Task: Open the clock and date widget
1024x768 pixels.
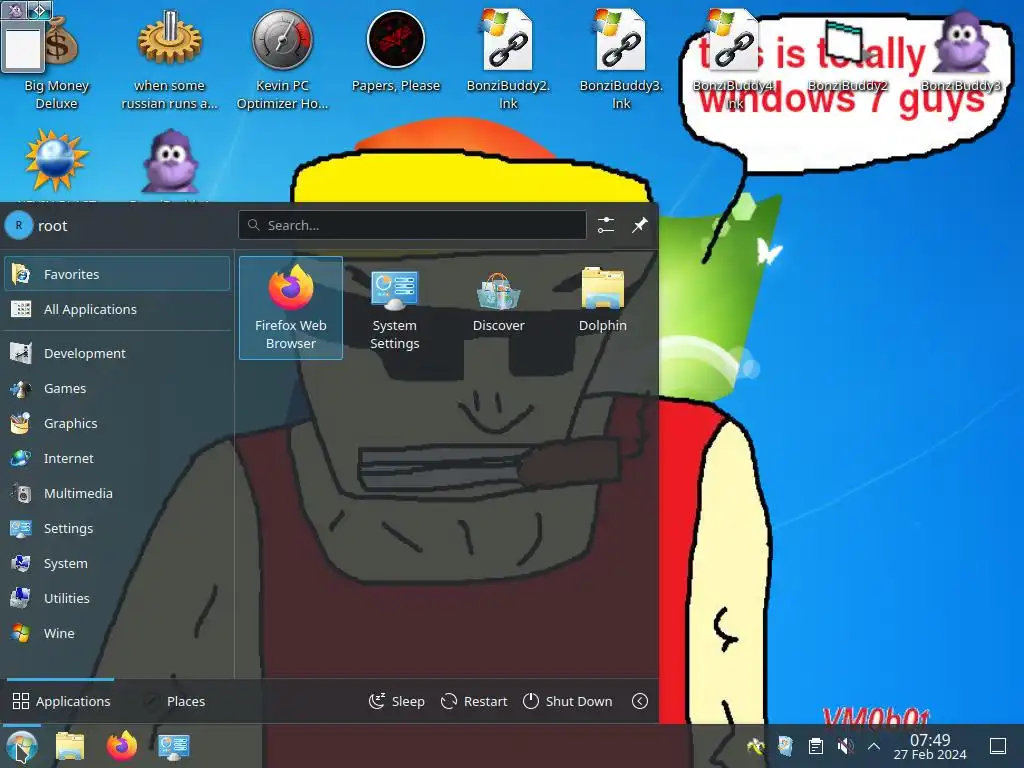Action: [930, 746]
